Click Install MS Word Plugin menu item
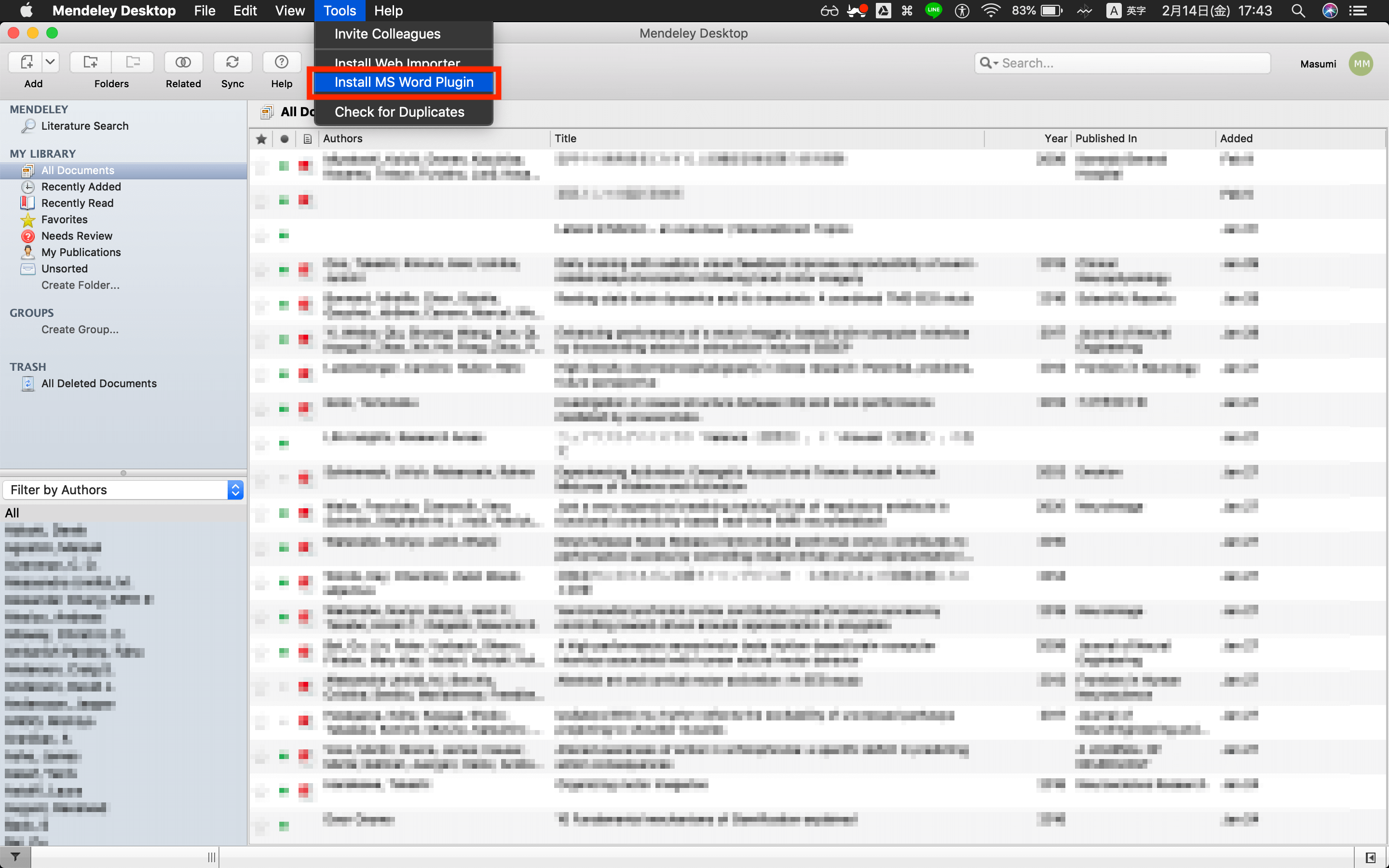This screenshot has width=1389, height=868. pyautogui.click(x=403, y=82)
